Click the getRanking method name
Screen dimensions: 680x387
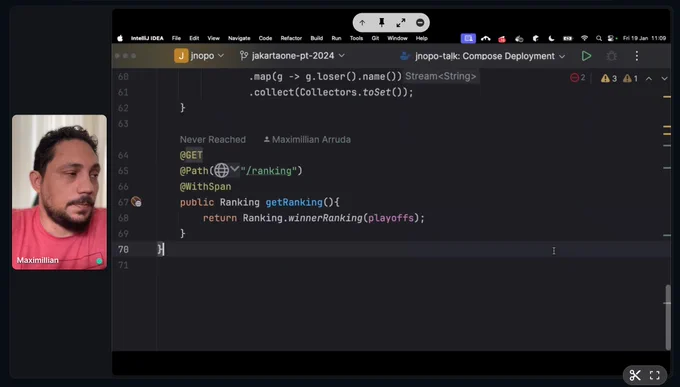click(x=294, y=202)
